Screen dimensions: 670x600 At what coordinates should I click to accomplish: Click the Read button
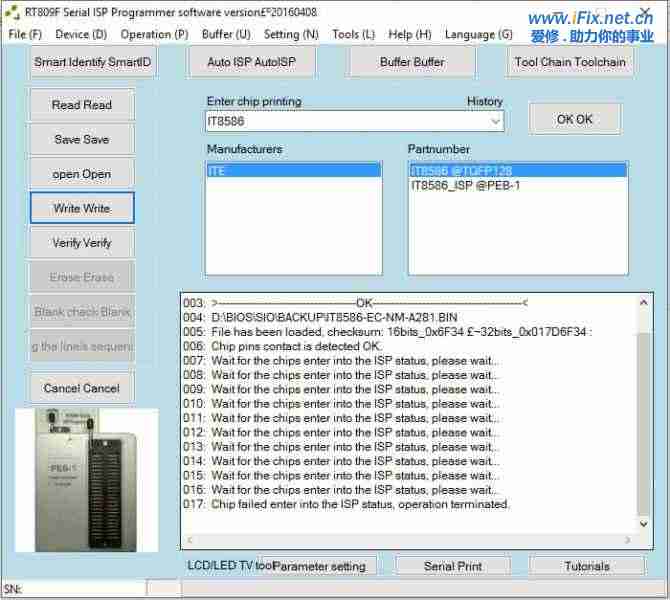coord(81,105)
